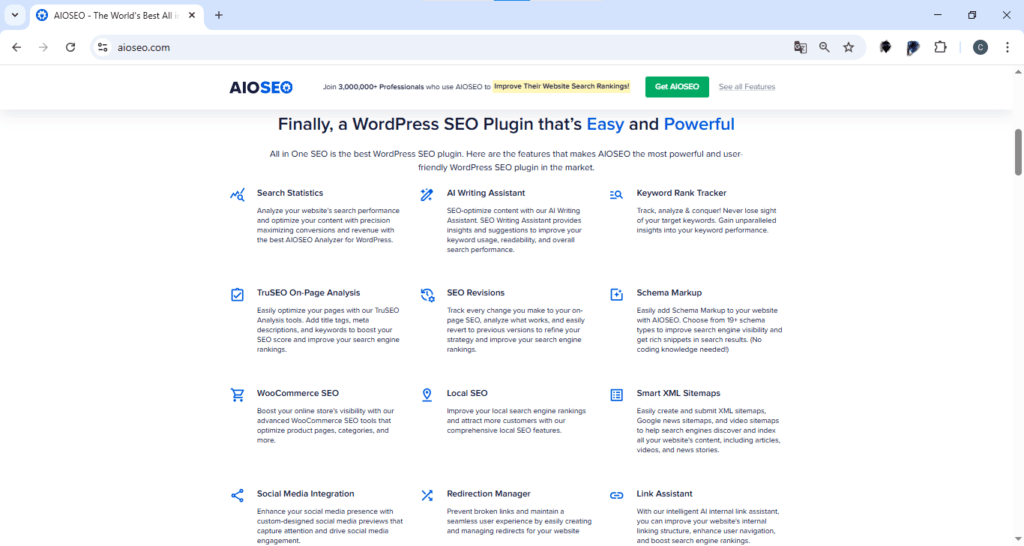Image resolution: width=1024 pixels, height=546 pixels.
Task: Click the TruSEO On-Page Analysis clipboard icon
Action: [237, 295]
